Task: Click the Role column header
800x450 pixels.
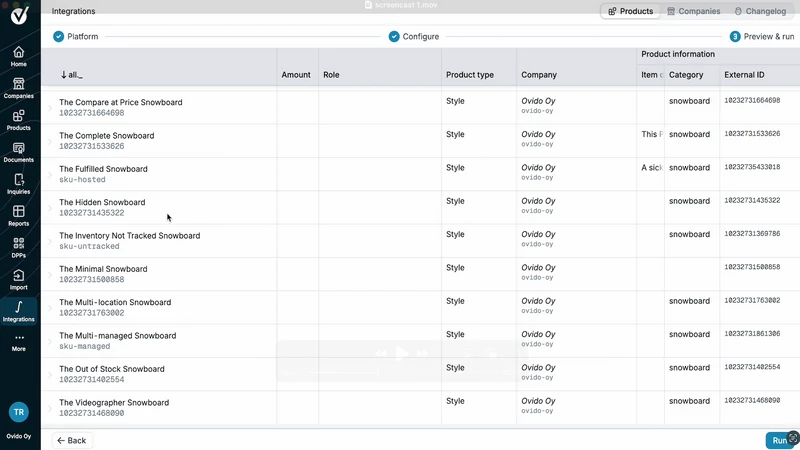Action: 331,74
